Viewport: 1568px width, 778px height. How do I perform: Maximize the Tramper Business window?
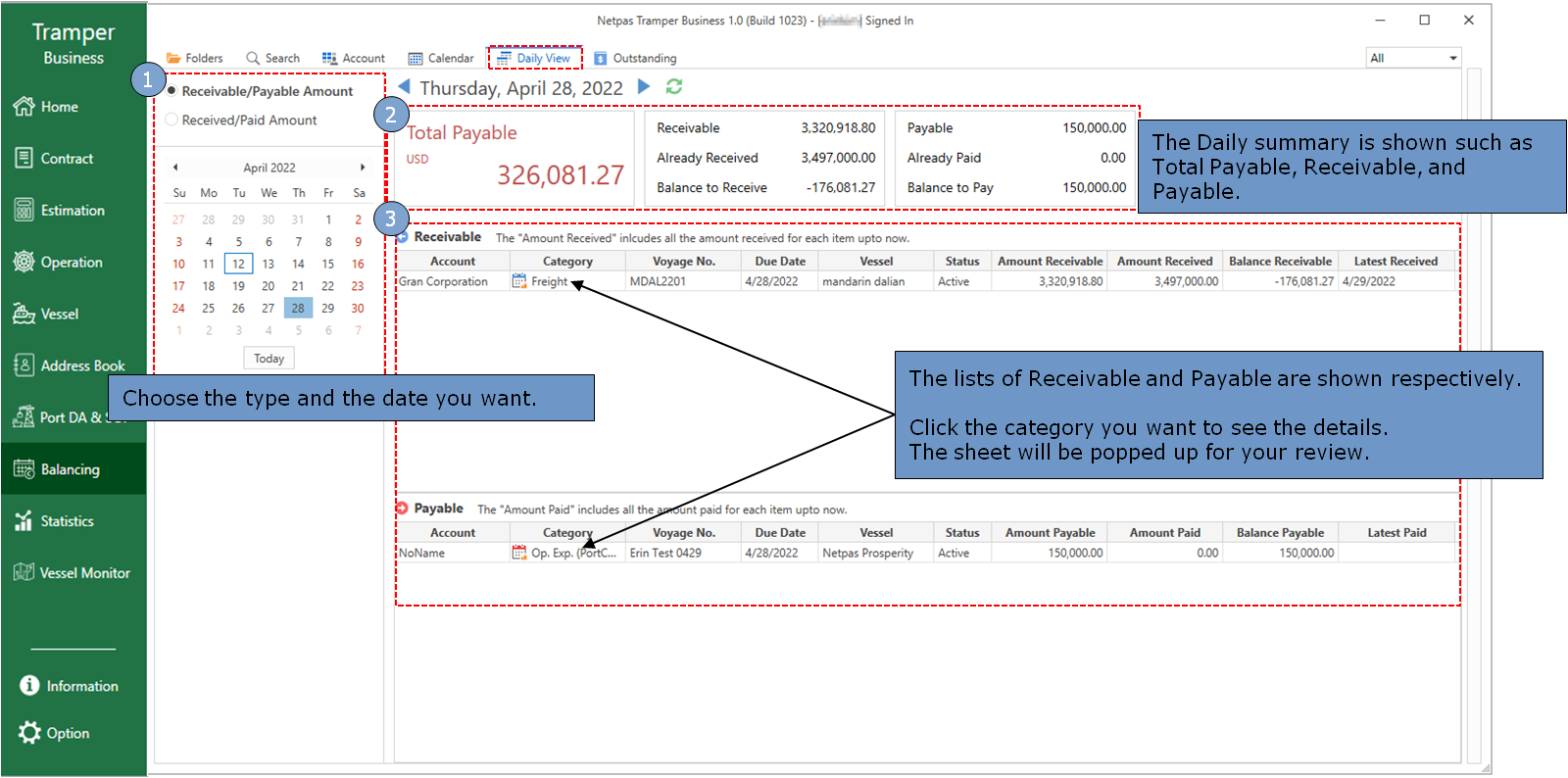[1425, 20]
